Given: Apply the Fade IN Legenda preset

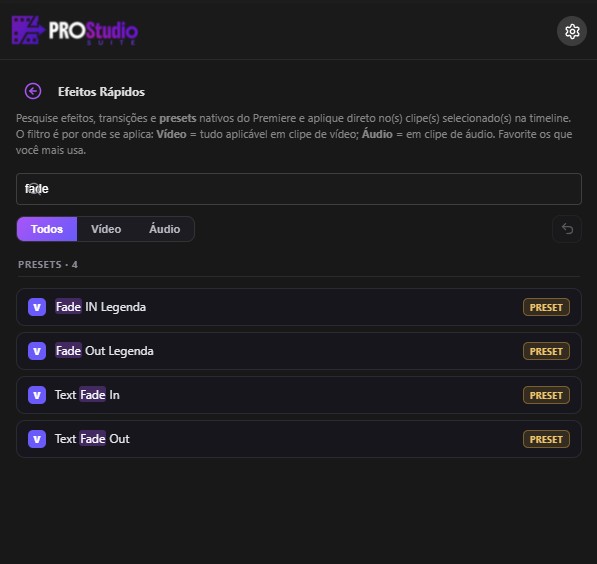Looking at the screenshot, I should [x=299, y=307].
